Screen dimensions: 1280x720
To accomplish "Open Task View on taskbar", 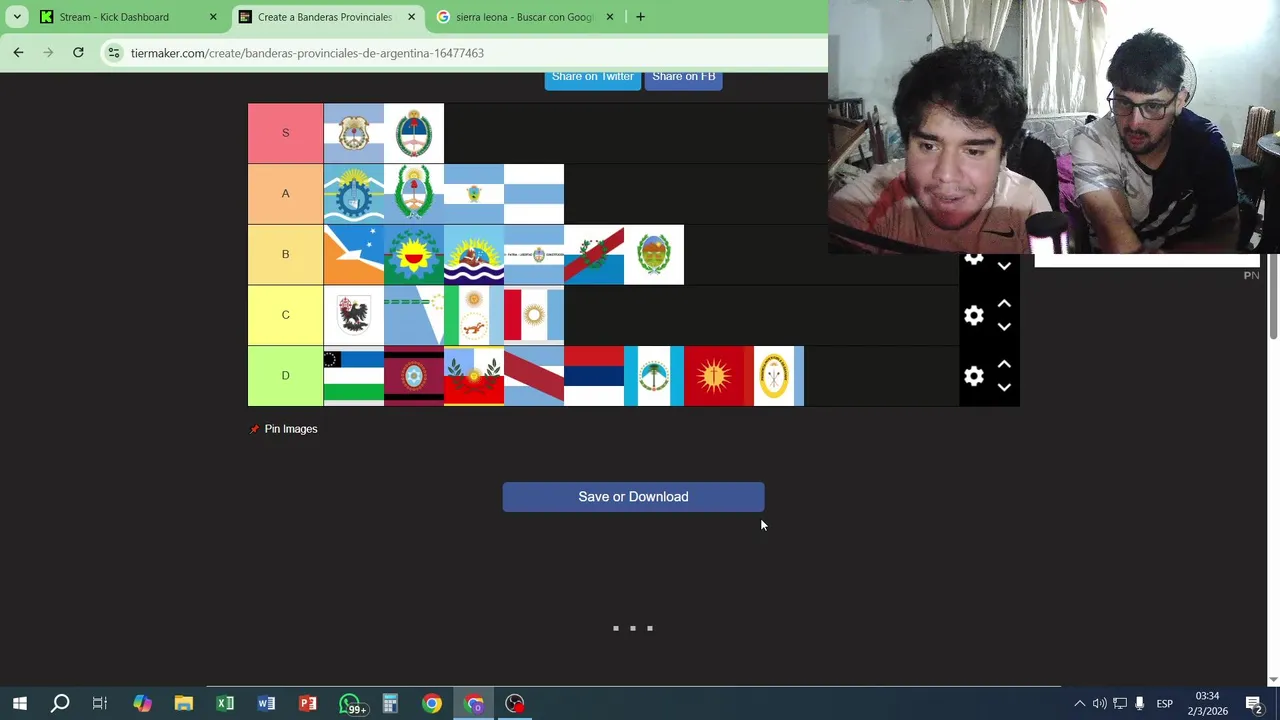I will (100, 703).
